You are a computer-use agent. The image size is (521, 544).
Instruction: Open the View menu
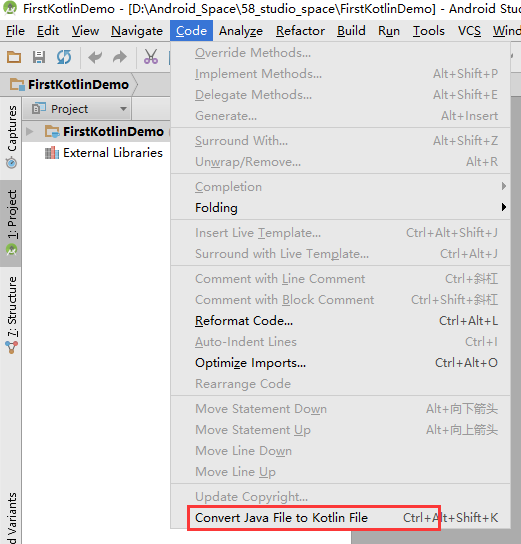coord(85,31)
